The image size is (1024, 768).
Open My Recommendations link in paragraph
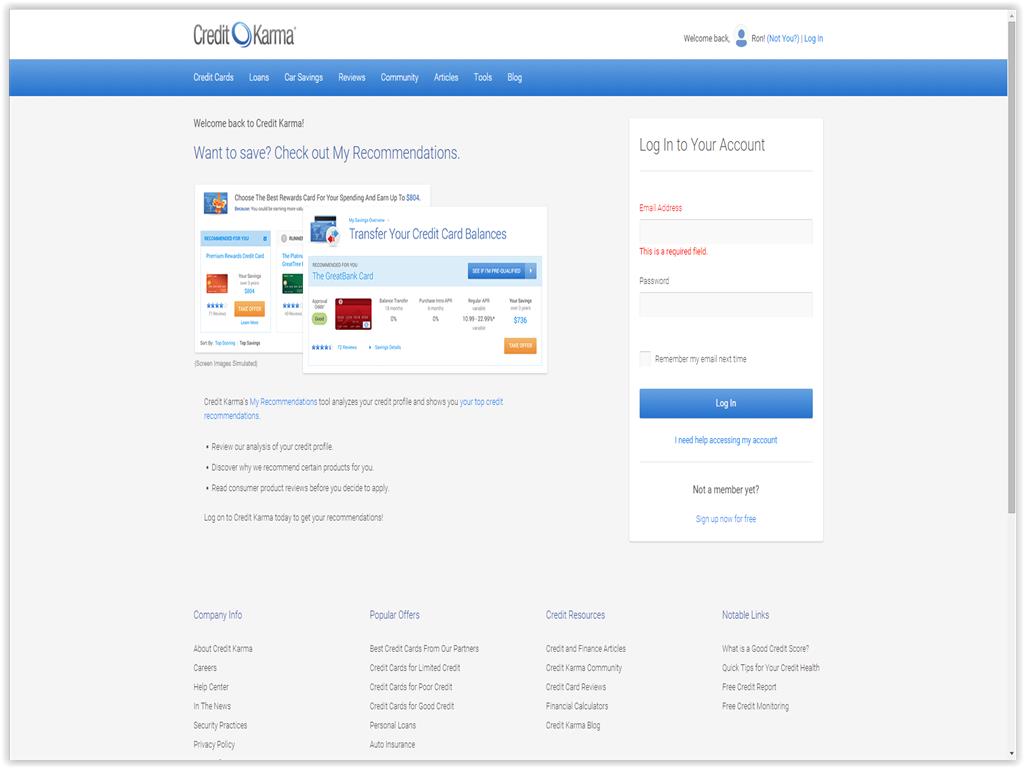coord(283,402)
